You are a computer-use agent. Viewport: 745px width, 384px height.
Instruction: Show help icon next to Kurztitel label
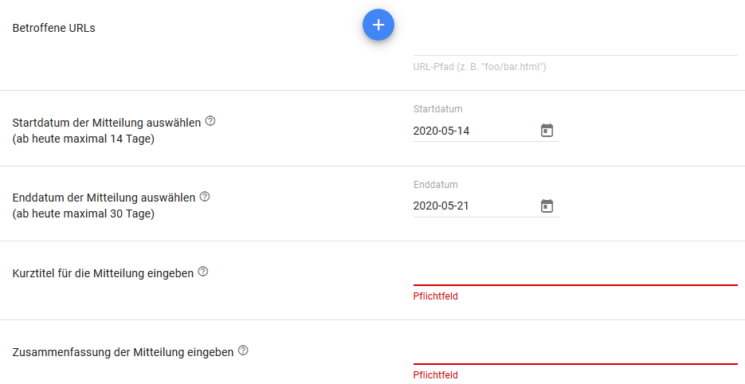(x=203, y=272)
